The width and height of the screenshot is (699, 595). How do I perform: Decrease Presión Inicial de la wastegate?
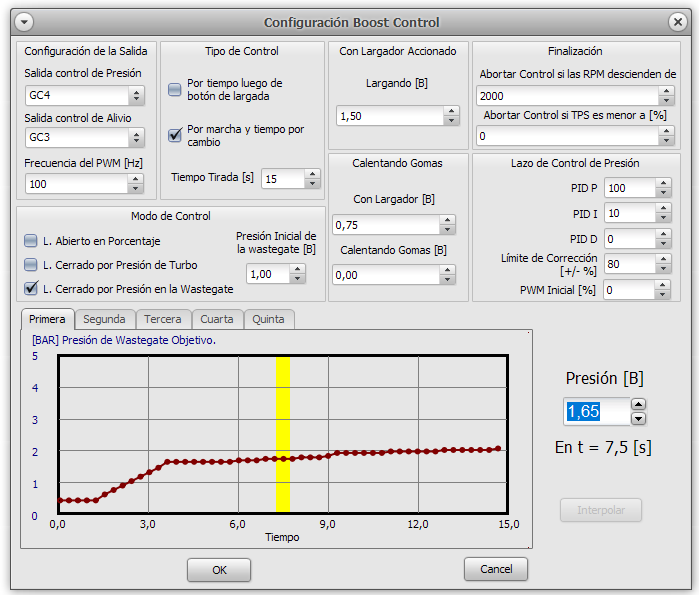pyautogui.click(x=297, y=279)
